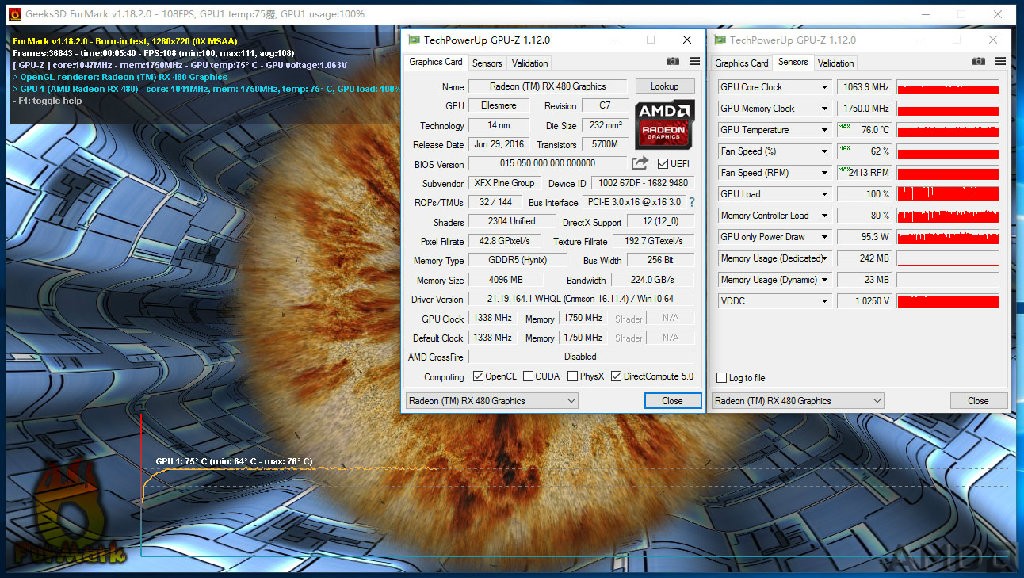Open the Fan Speed (%) sensor dropdown
The image size is (1024, 578).
pyautogui.click(x=825, y=152)
